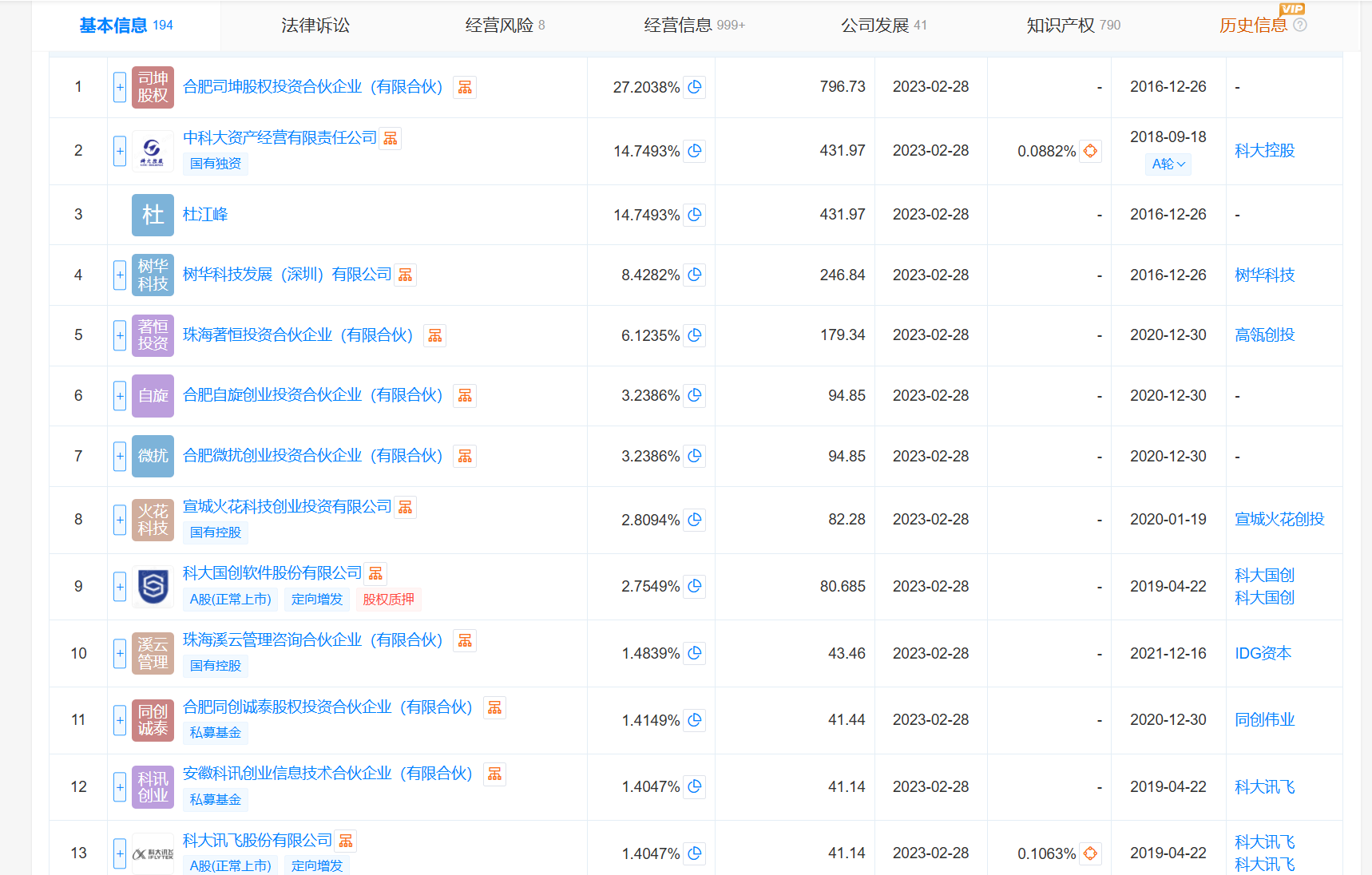Open equity structure icon for 合肥自旋创业投资合伙企业
The width and height of the screenshot is (1372, 875).
(465, 395)
